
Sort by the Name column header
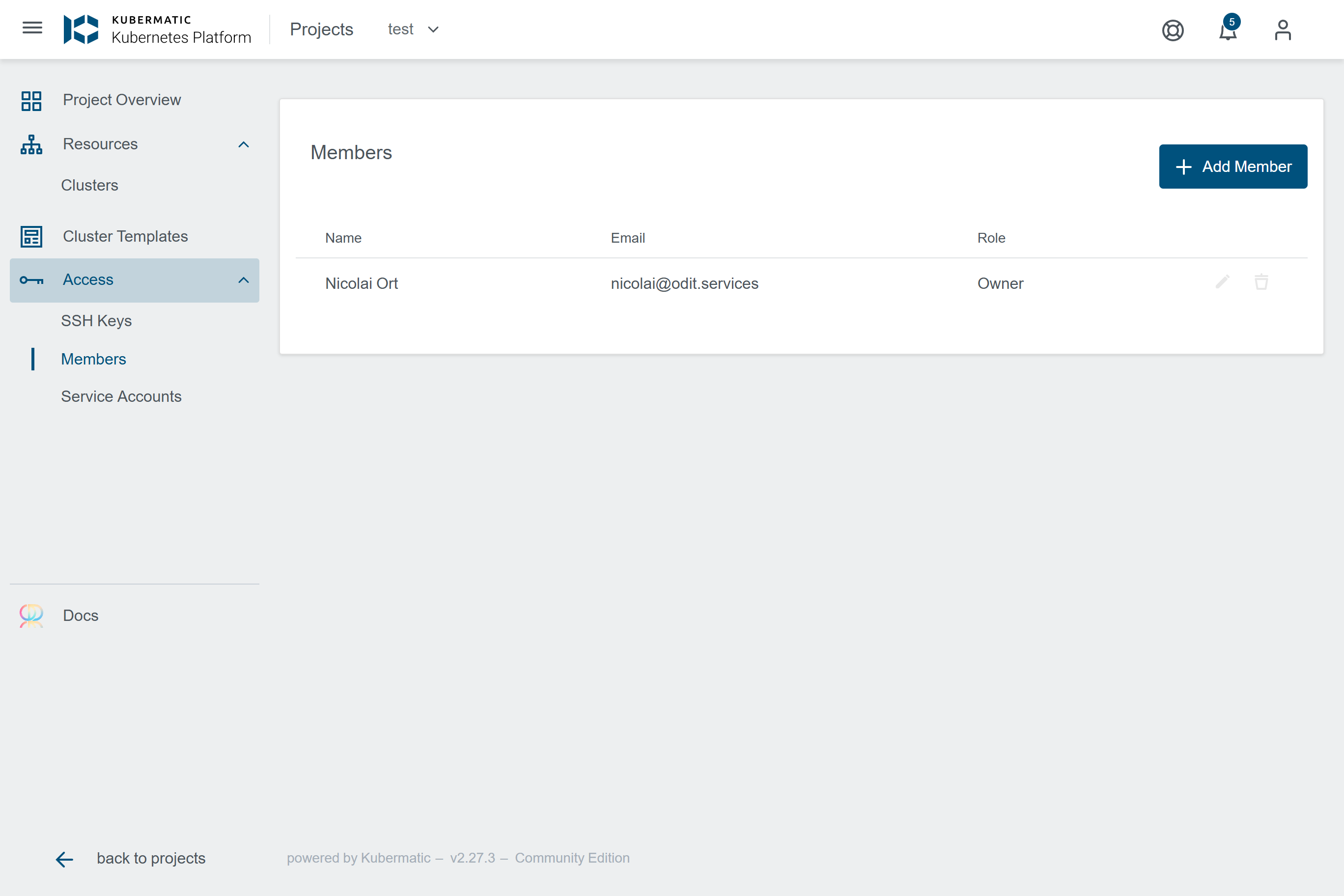343,238
